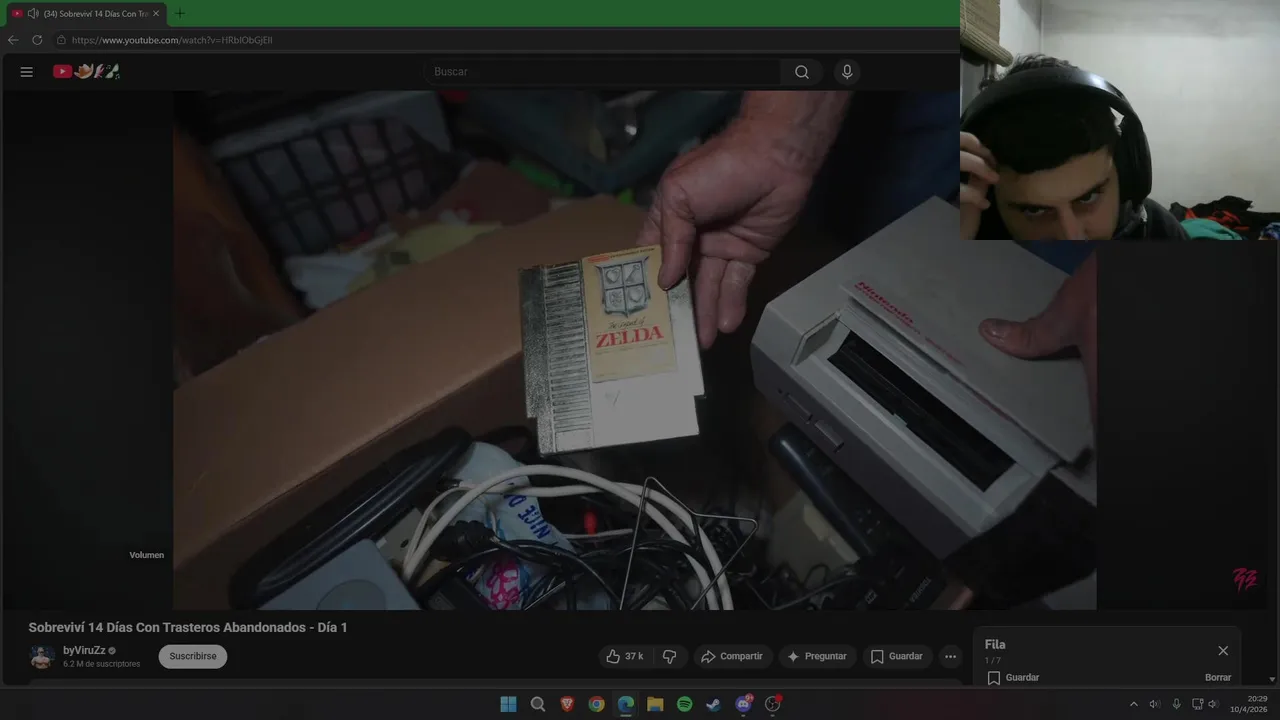Close the Sobreviví 14 Días tab
Viewport: 1280px width, 720px height.
click(156, 14)
